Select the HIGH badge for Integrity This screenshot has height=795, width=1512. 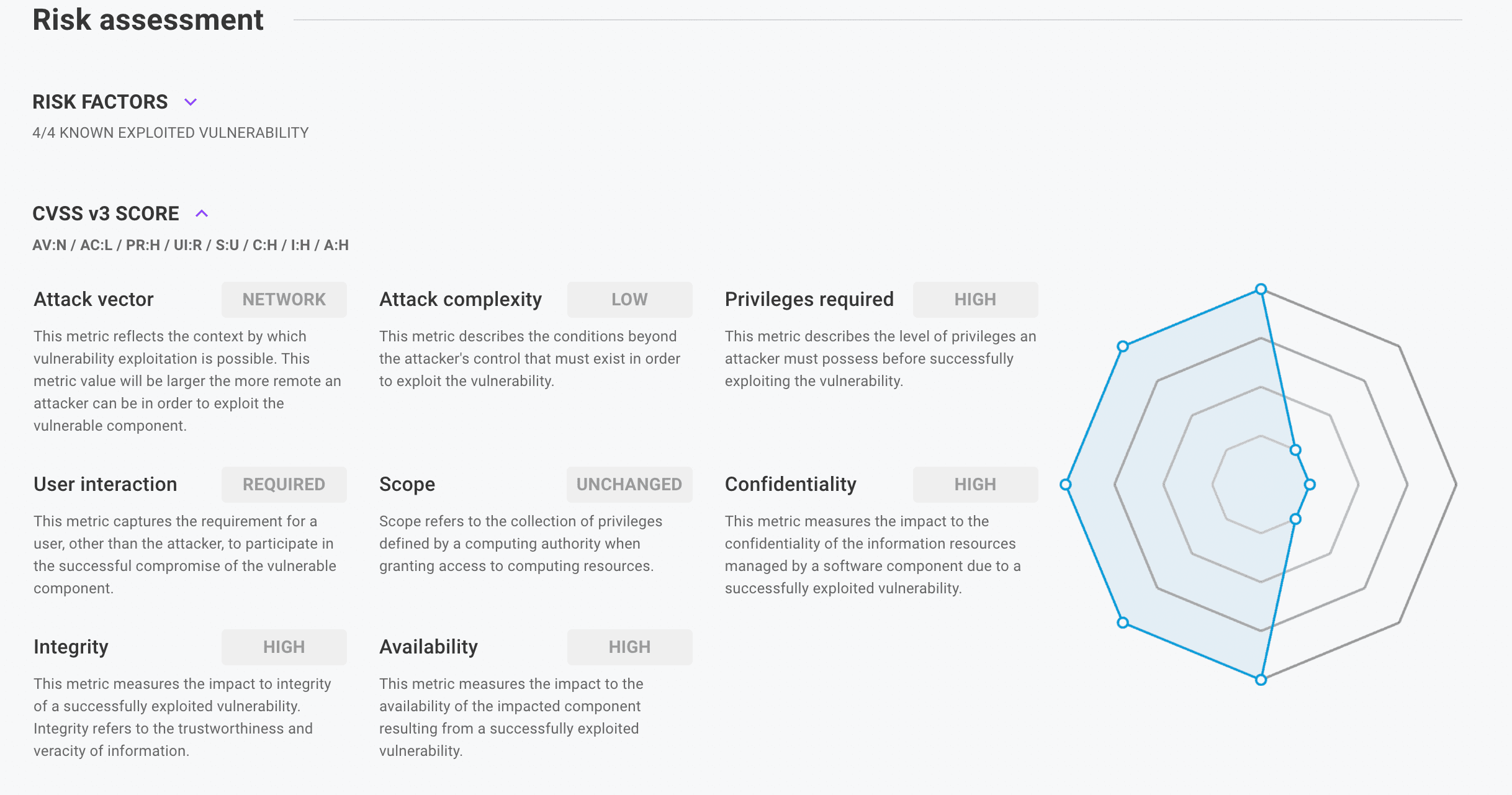click(284, 647)
